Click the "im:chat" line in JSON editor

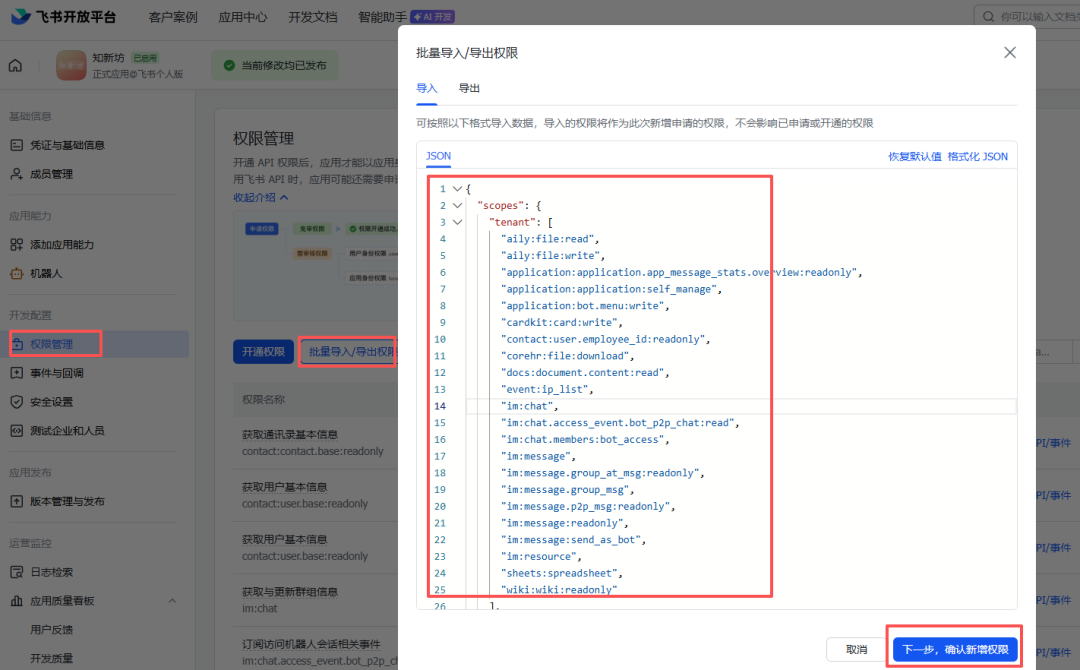(x=529, y=406)
